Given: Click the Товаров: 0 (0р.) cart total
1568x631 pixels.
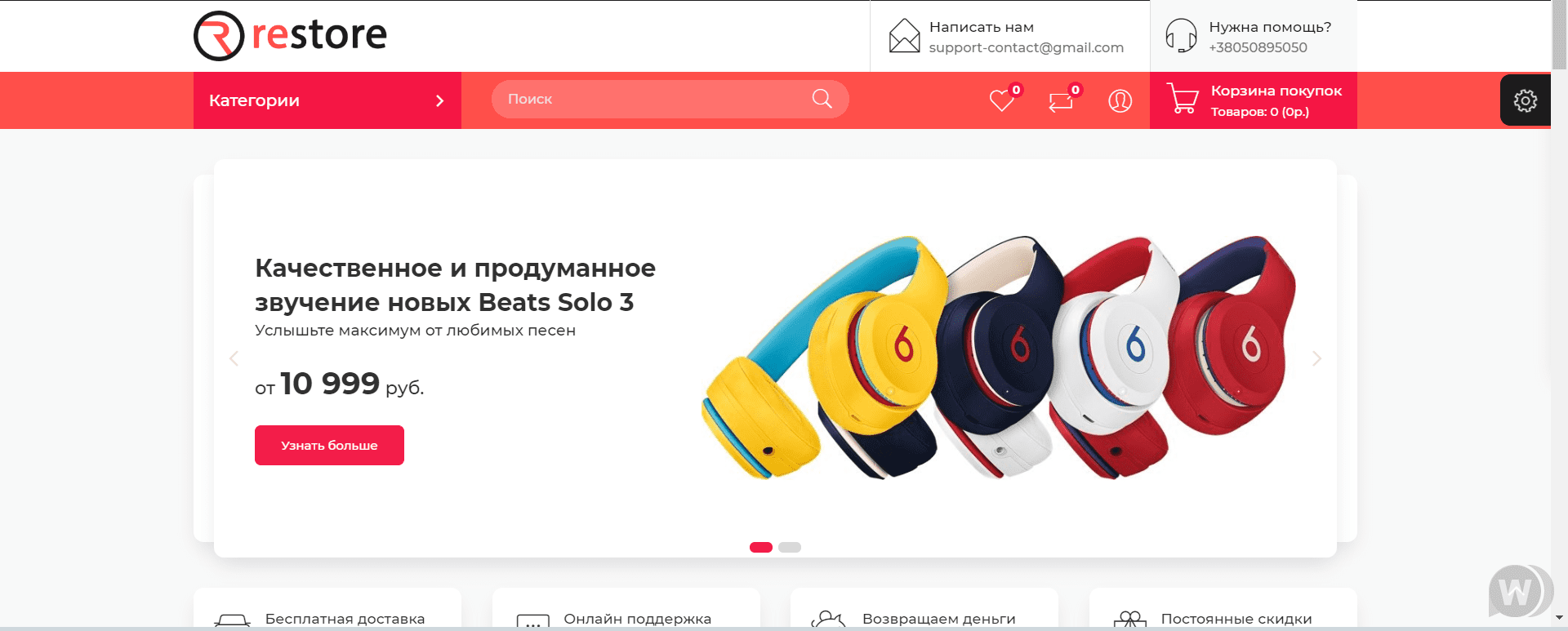Looking at the screenshot, I should tap(1259, 112).
